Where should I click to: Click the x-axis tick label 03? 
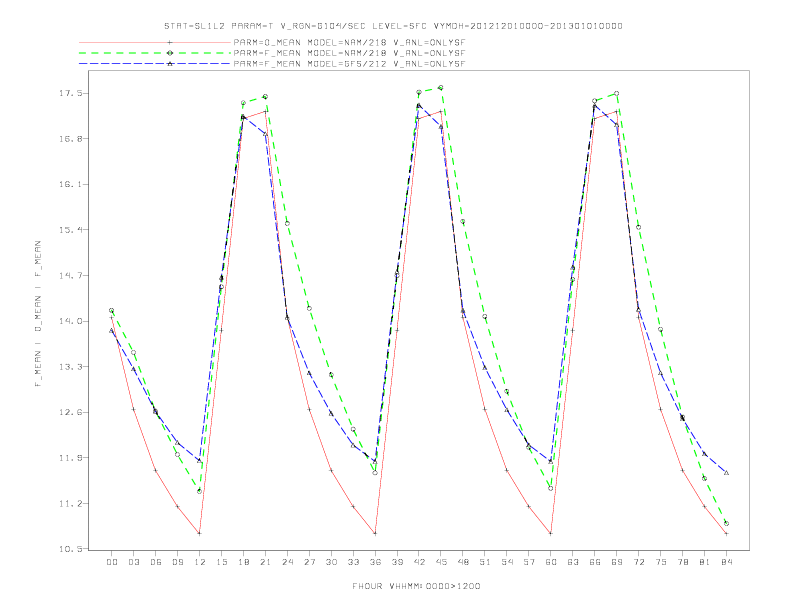133,562
